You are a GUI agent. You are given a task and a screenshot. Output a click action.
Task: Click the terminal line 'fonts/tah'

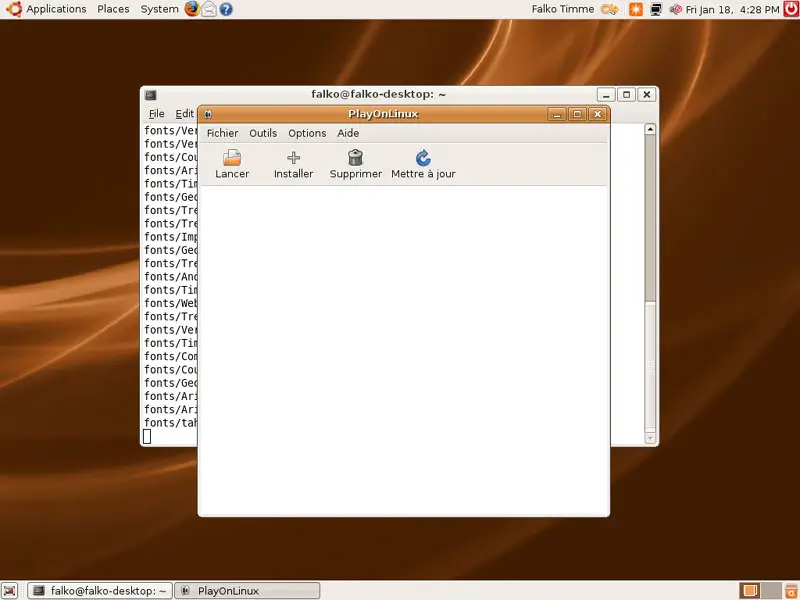coord(170,423)
